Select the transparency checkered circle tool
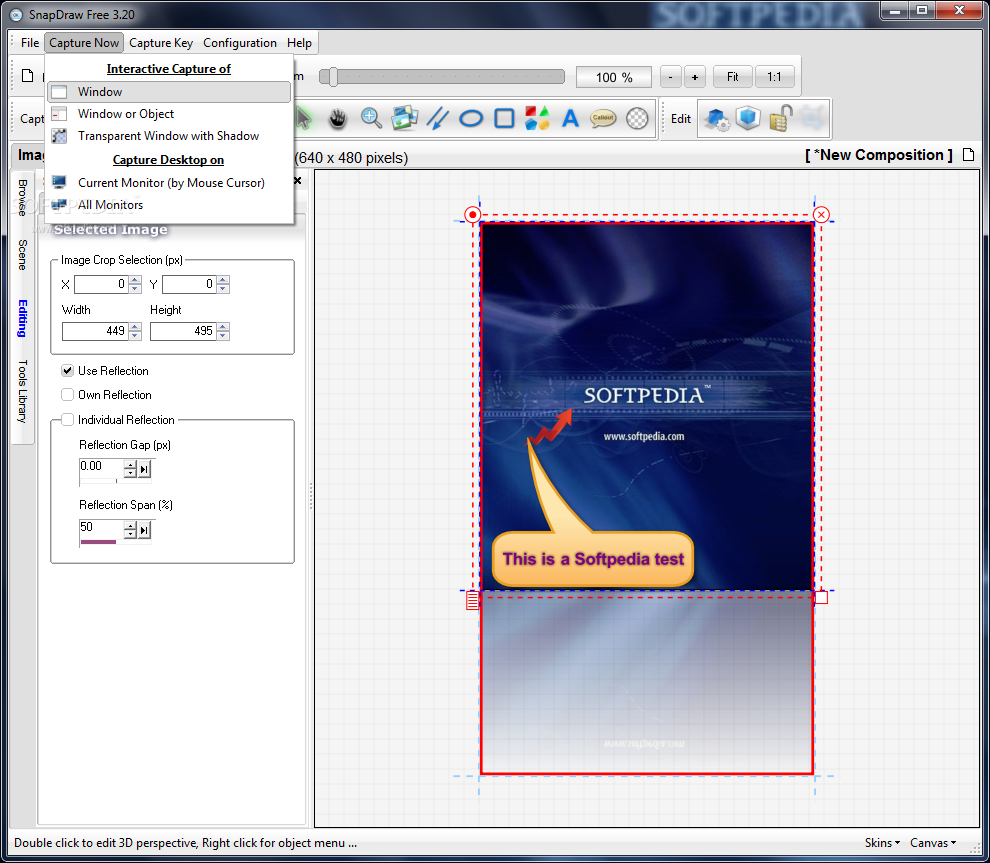 637,118
